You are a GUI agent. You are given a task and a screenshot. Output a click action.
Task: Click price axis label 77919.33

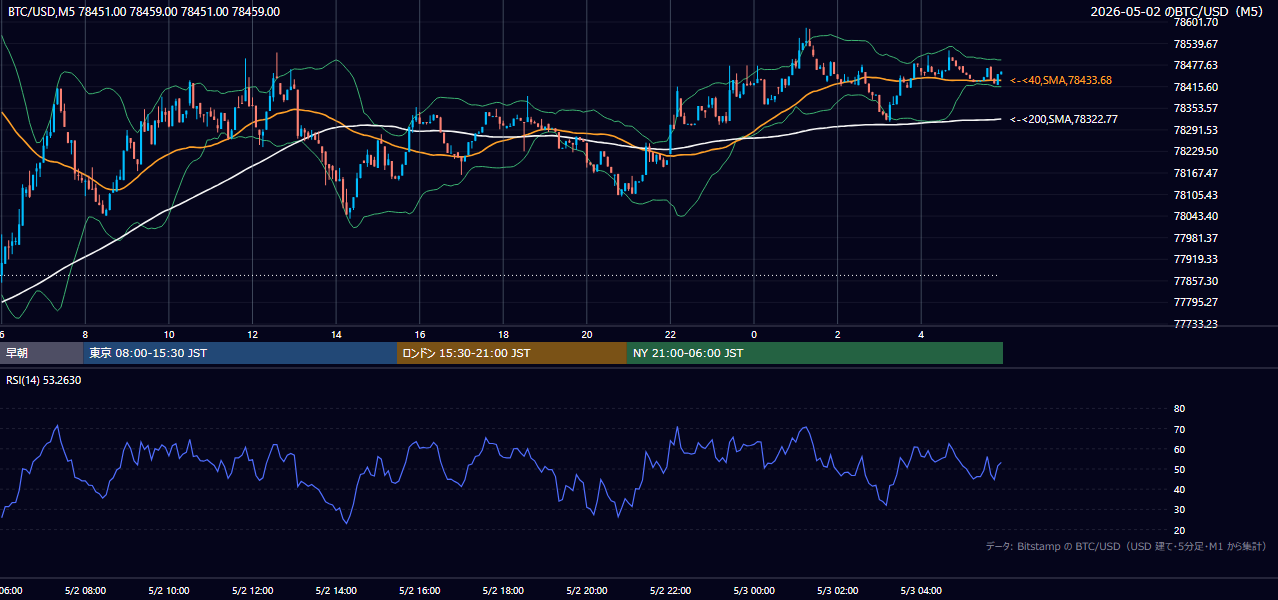point(1195,259)
